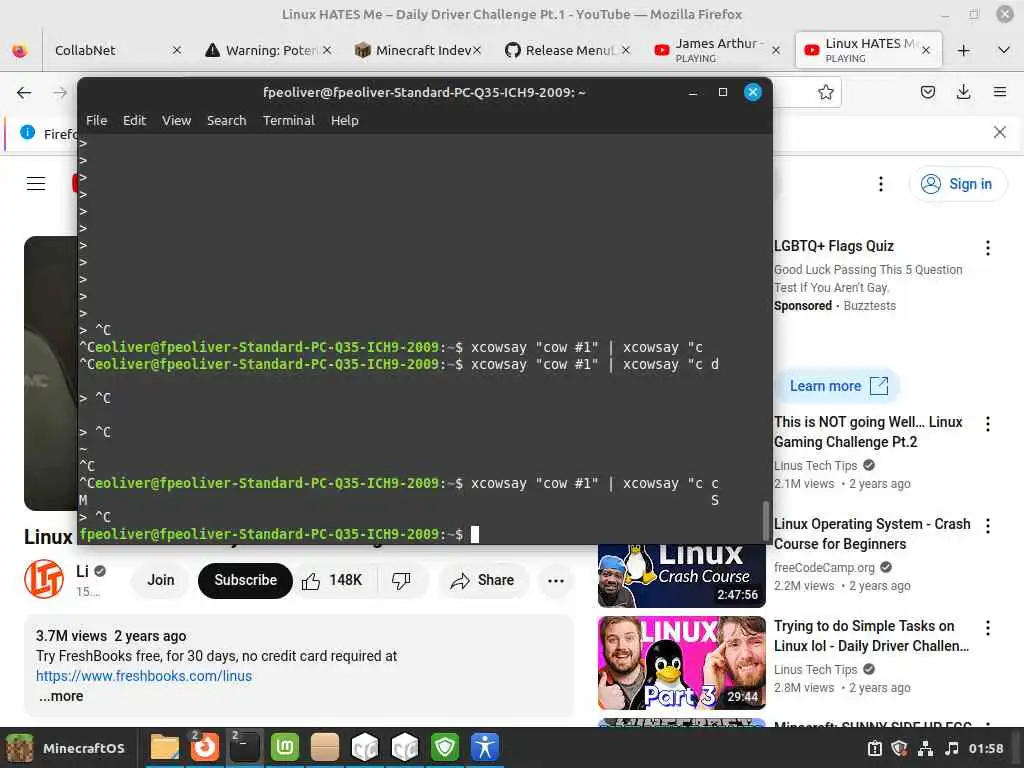The width and height of the screenshot is (1024, 768).
Task: Dismiss the Firefox notification bar
Action: click(999, 133)
